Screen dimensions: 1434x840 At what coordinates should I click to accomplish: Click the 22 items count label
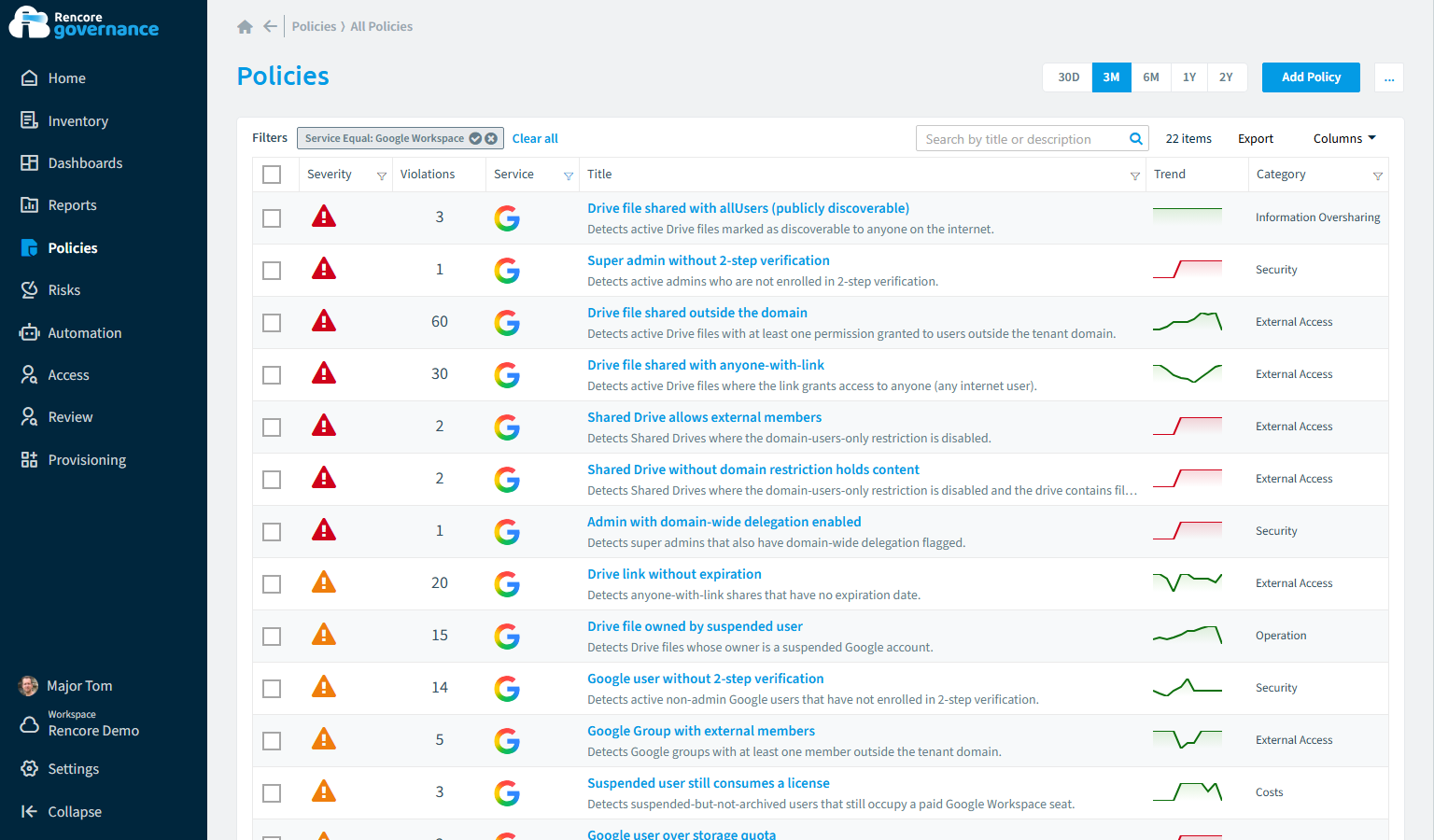[x=1188, y=139]
